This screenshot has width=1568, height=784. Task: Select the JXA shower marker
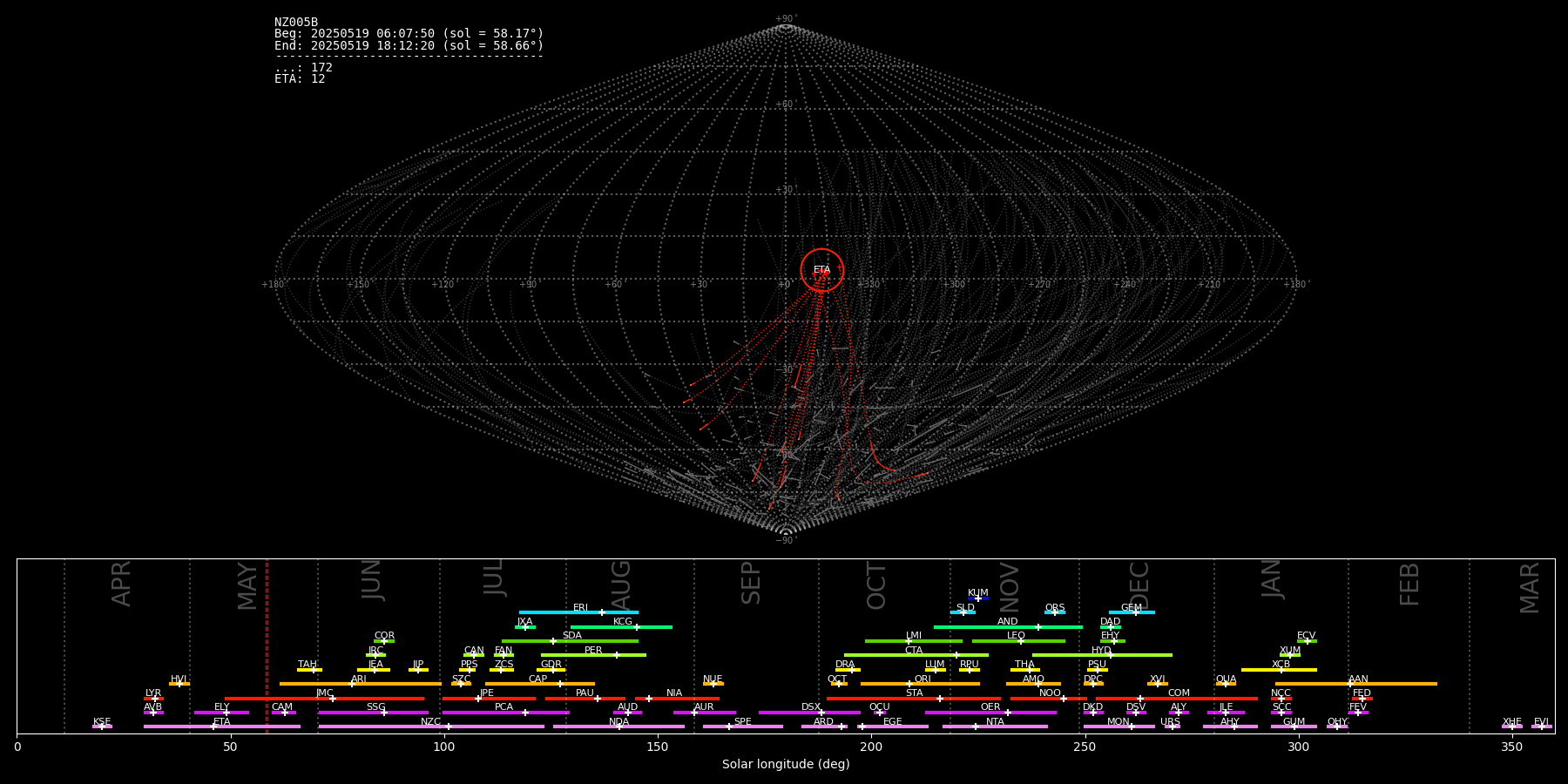click(x=525, y=626)
